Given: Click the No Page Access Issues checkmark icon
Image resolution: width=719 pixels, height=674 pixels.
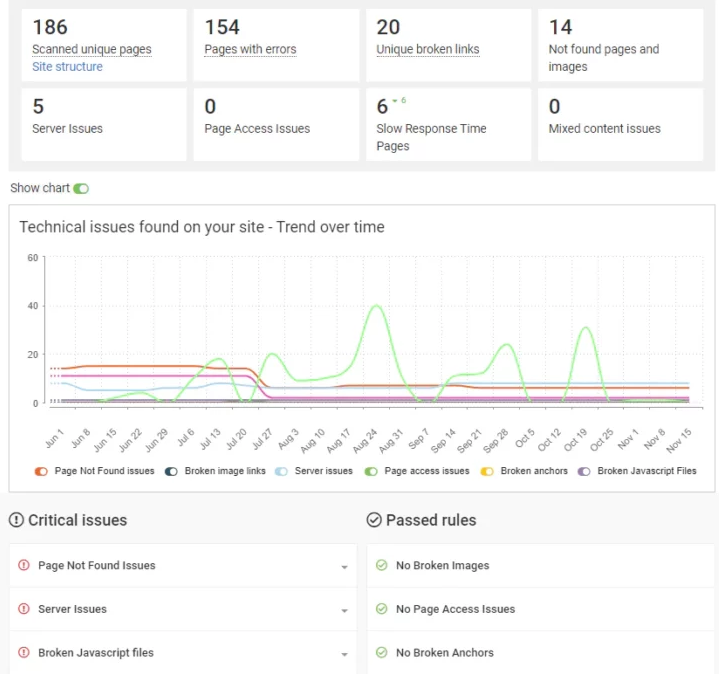Looking at the screenshot, I should (x=381, y=609).
